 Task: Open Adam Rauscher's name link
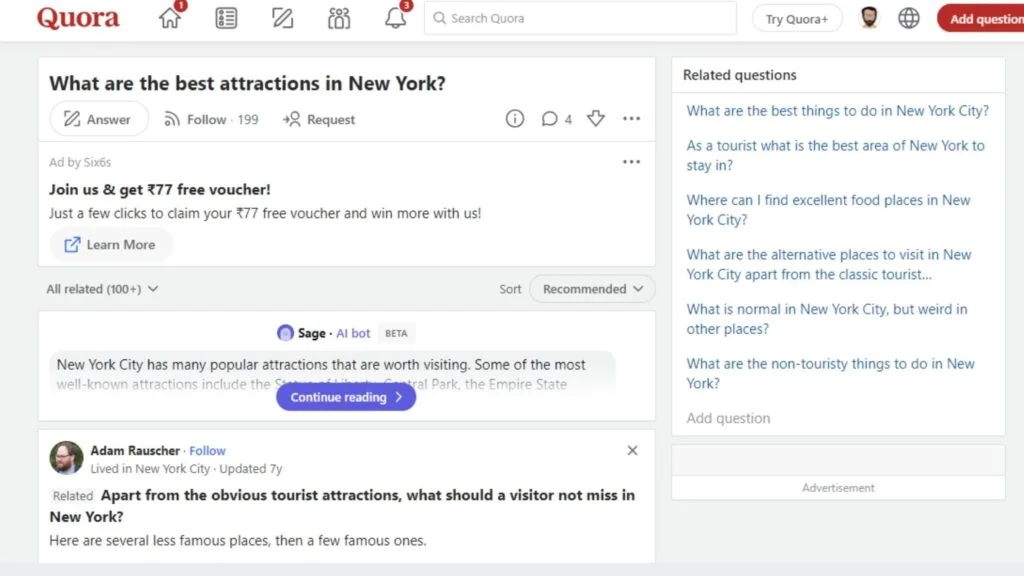pos(135,451)
